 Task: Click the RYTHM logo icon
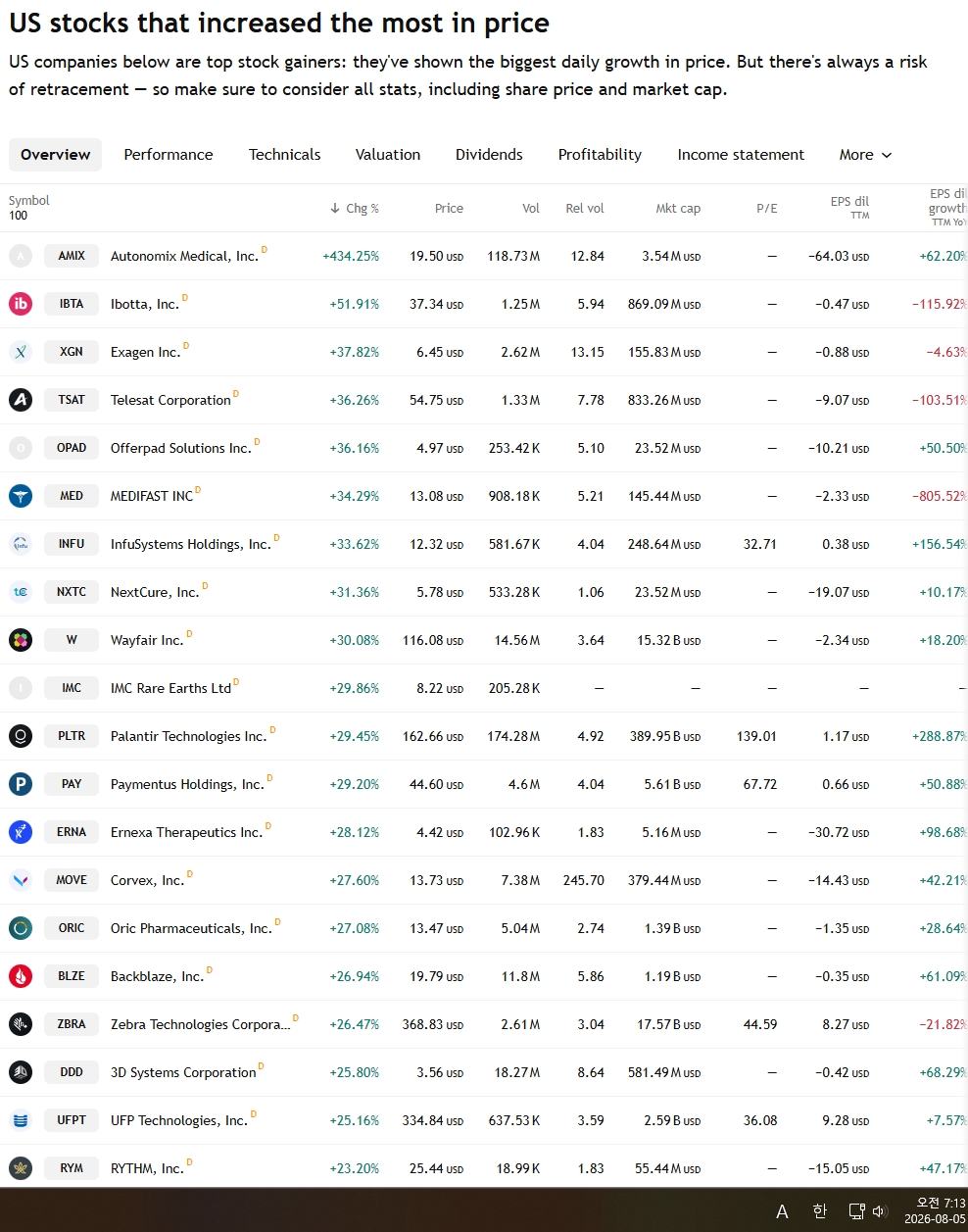pyautogui.click(x=21, y=1168)
